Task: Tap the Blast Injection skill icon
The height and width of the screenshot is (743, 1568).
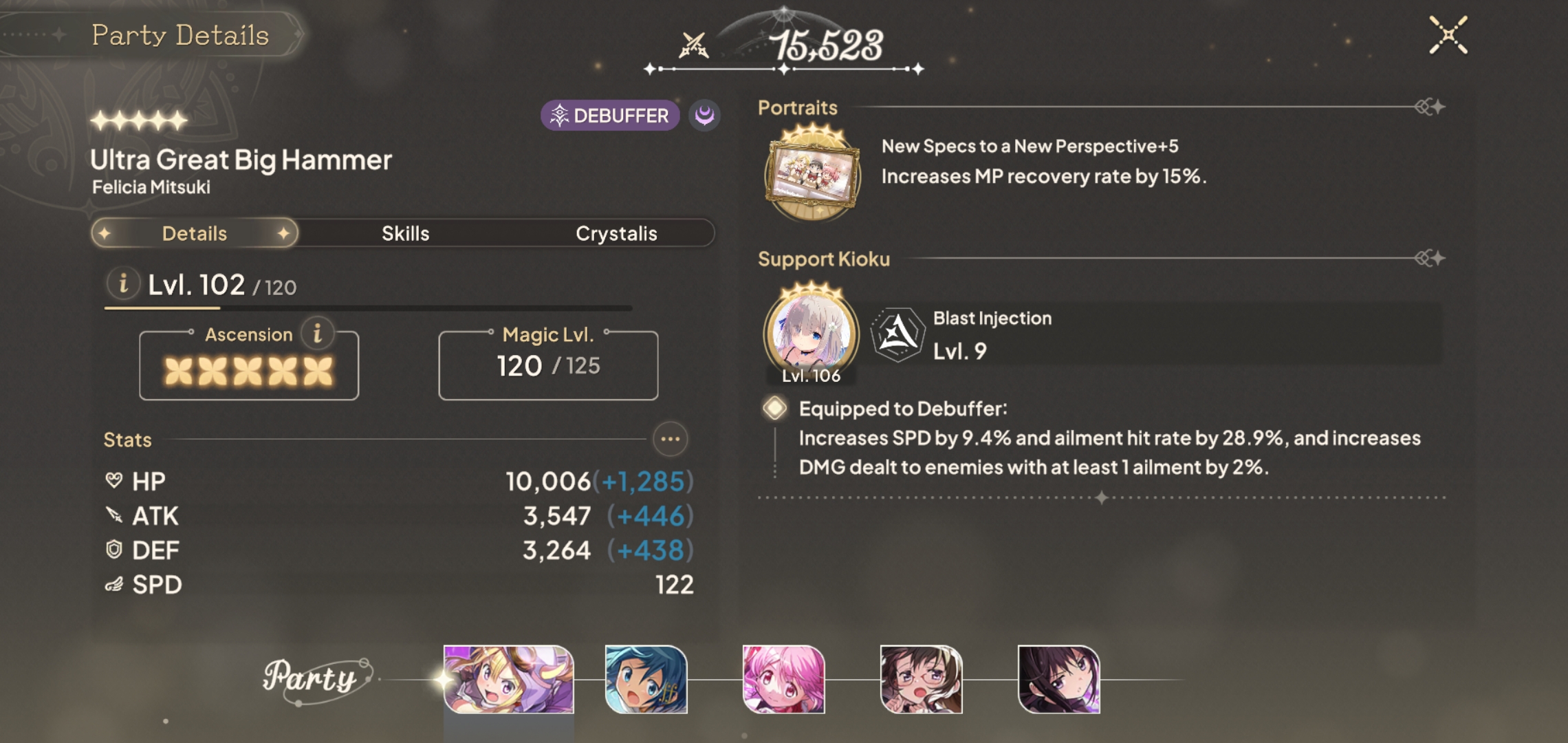Action: click(896, 335)
